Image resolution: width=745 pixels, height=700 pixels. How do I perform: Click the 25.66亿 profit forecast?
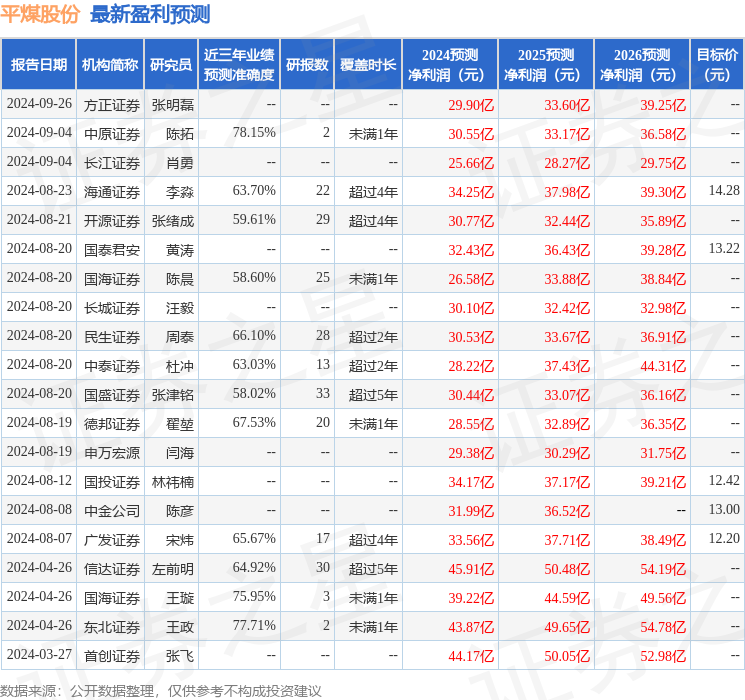pos(471,163)
